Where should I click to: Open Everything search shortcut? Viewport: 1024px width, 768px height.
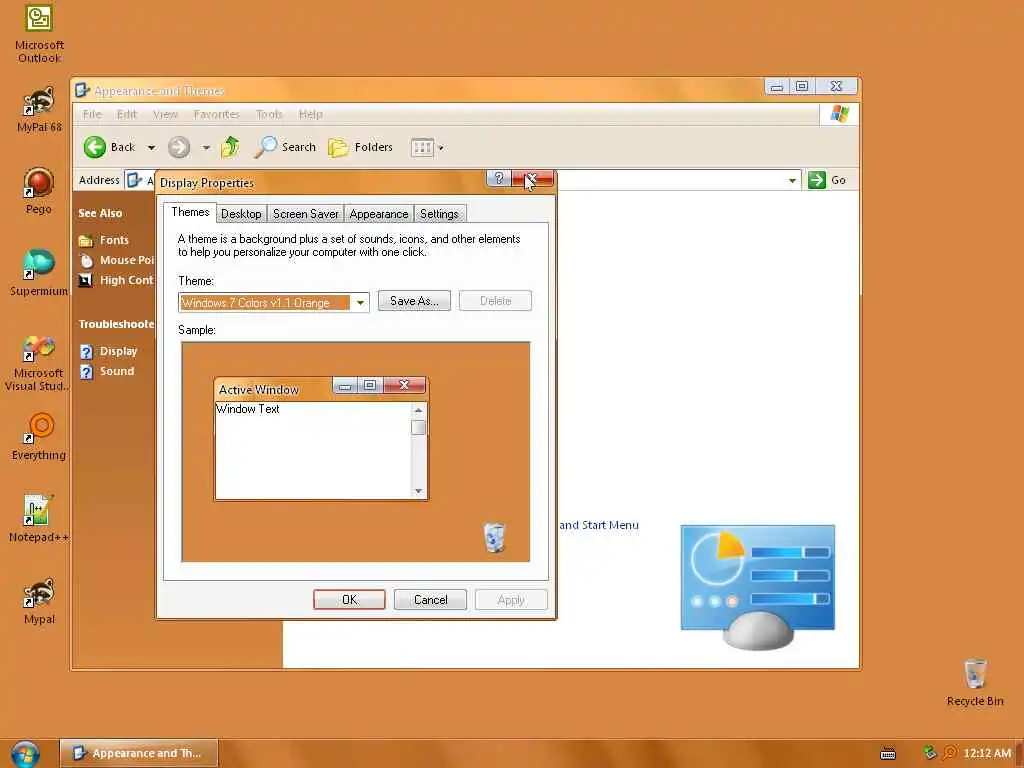tap(39, 437)
